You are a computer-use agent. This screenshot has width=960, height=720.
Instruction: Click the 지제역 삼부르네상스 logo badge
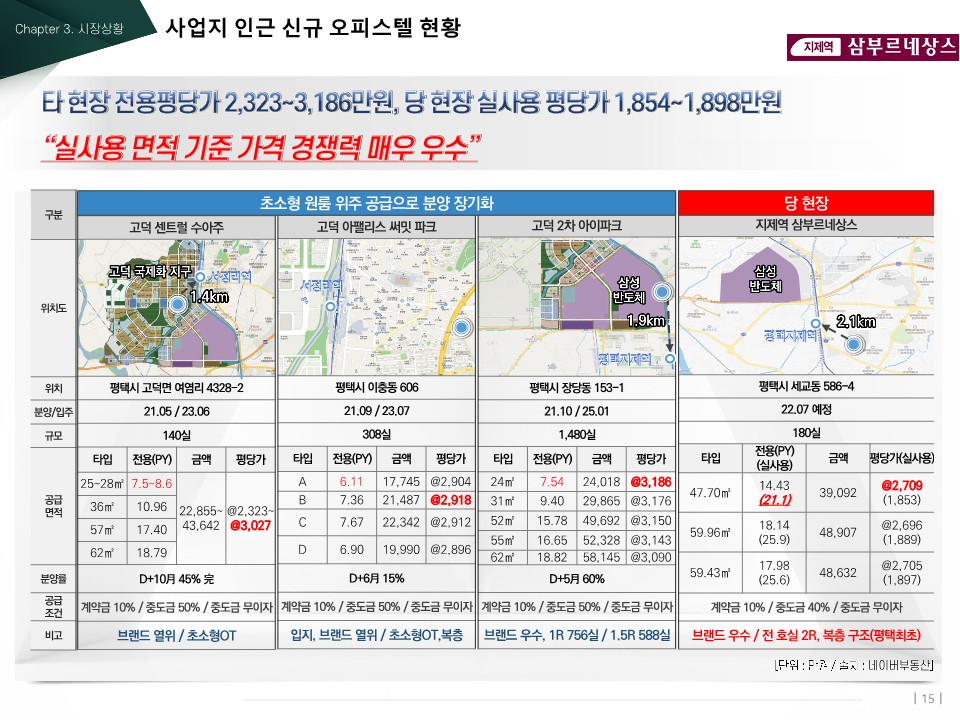pos(872,47)
